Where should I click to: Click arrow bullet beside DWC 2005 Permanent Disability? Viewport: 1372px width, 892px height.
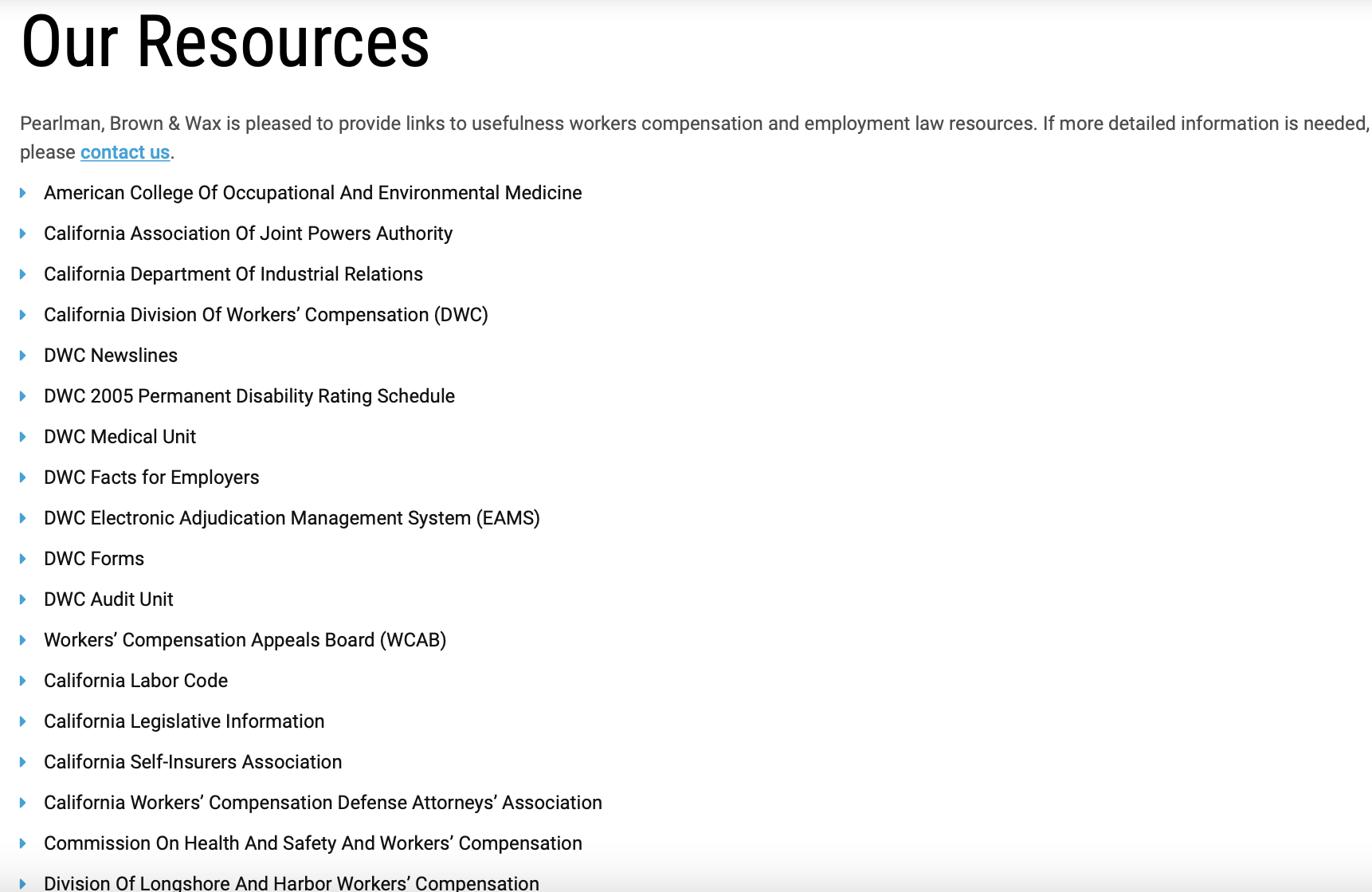pyautogui.click(x=23, y=396)
